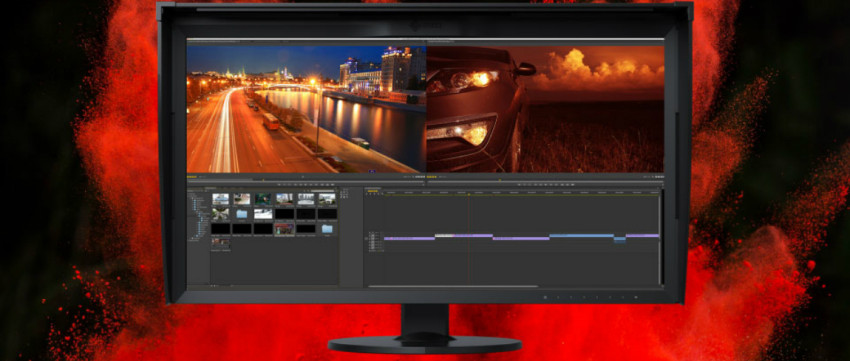Select the lone dark reddish thumbnail in the bottom row
The height and width of the screenshot is (361, 850).
221,243
